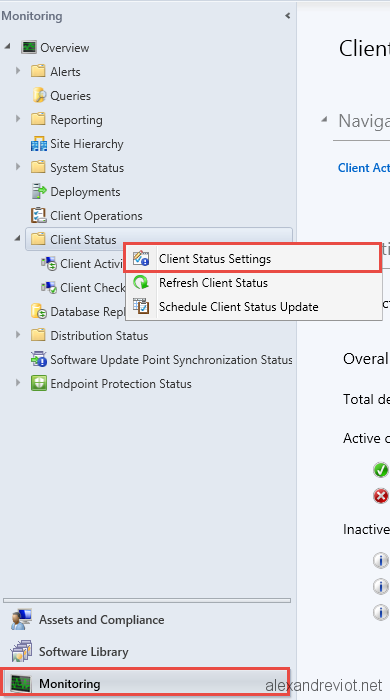Click the red error icon under Active clients

tap(381, 496)
